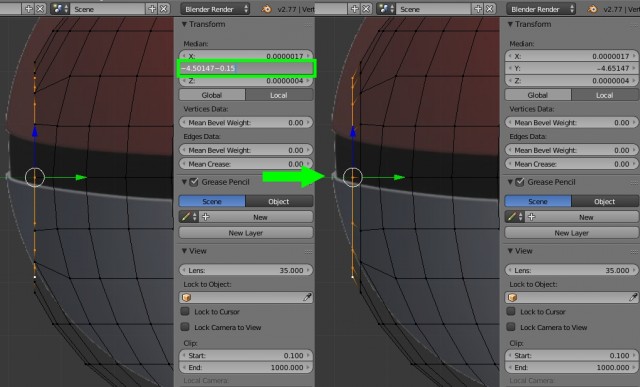The height and width of the screenshot is (387, 640).
Task: Click the object cube icon in right Lock to Object field
Action: click(513, 298)
